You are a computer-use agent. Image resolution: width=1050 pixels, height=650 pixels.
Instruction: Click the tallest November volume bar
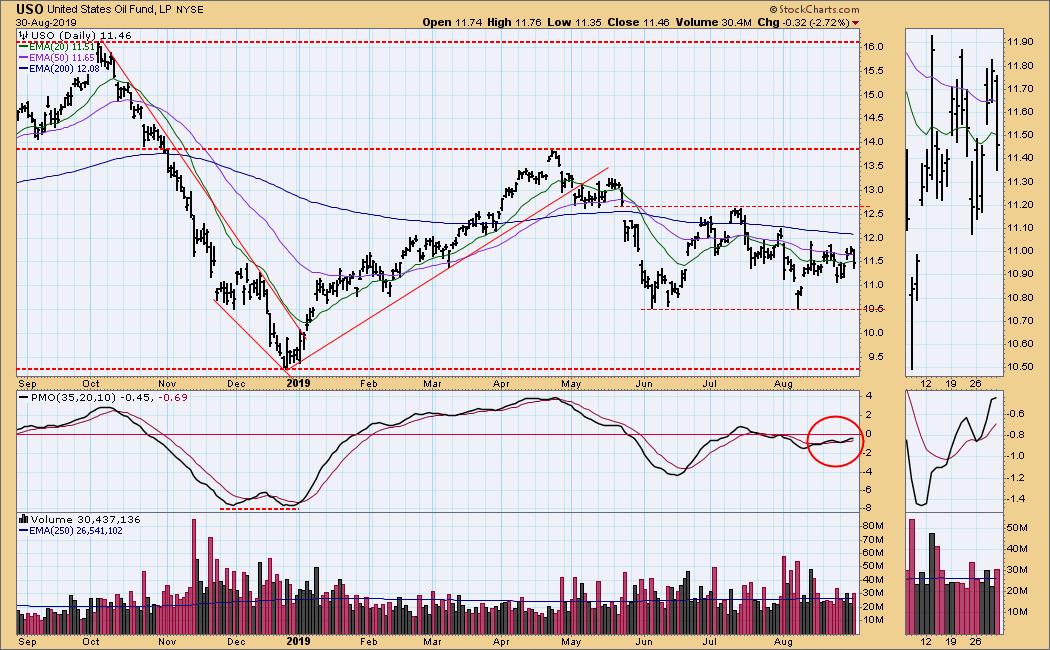[x=195, y=577]
